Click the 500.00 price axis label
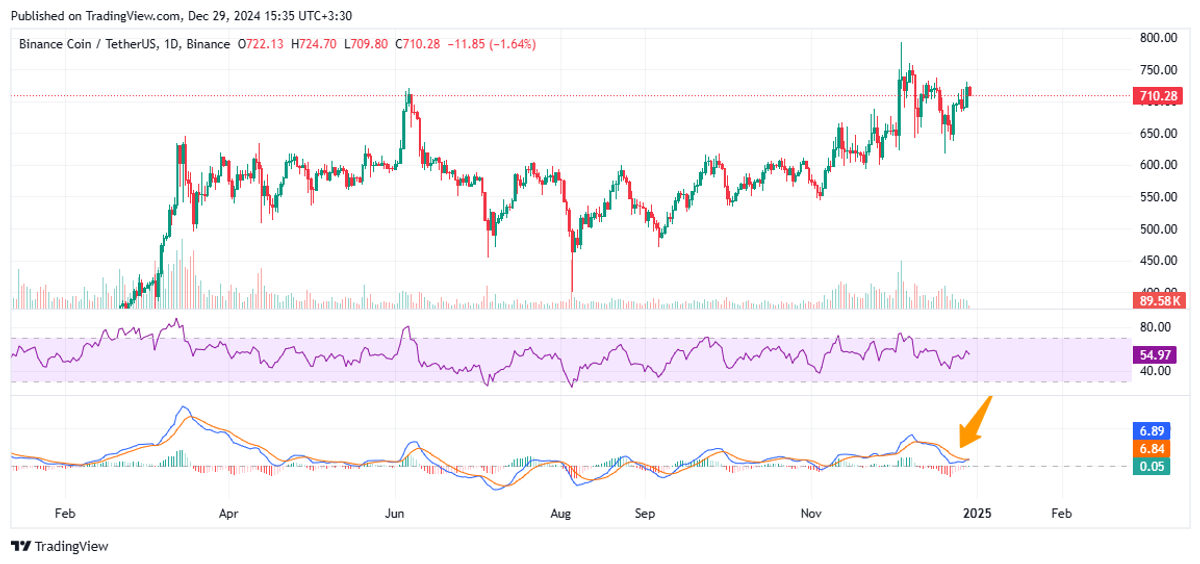The height and width of the screenshot is (564, 1200). pos(1156,229)
